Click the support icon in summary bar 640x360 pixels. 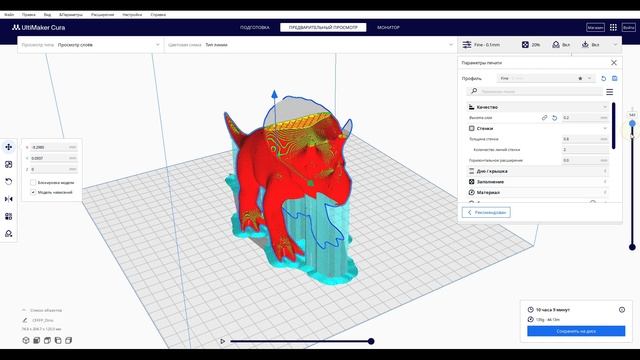click(556, 44)
